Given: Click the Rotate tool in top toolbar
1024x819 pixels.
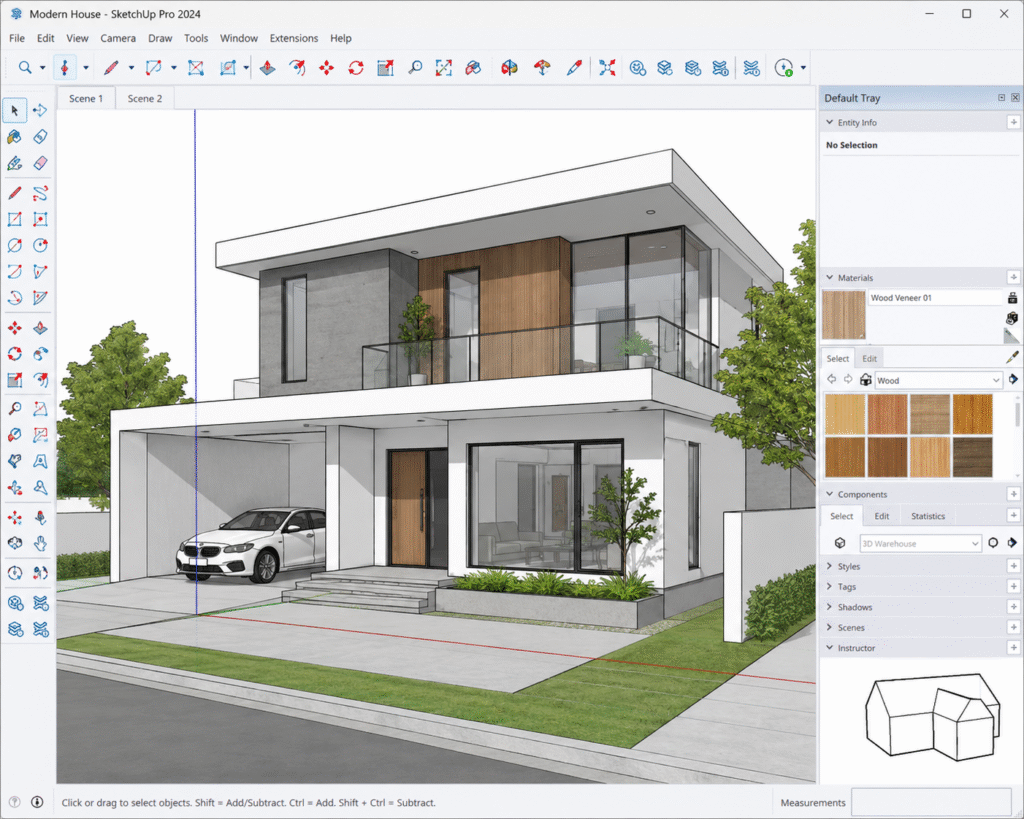Looking at the screenshot, I should 356,67.
